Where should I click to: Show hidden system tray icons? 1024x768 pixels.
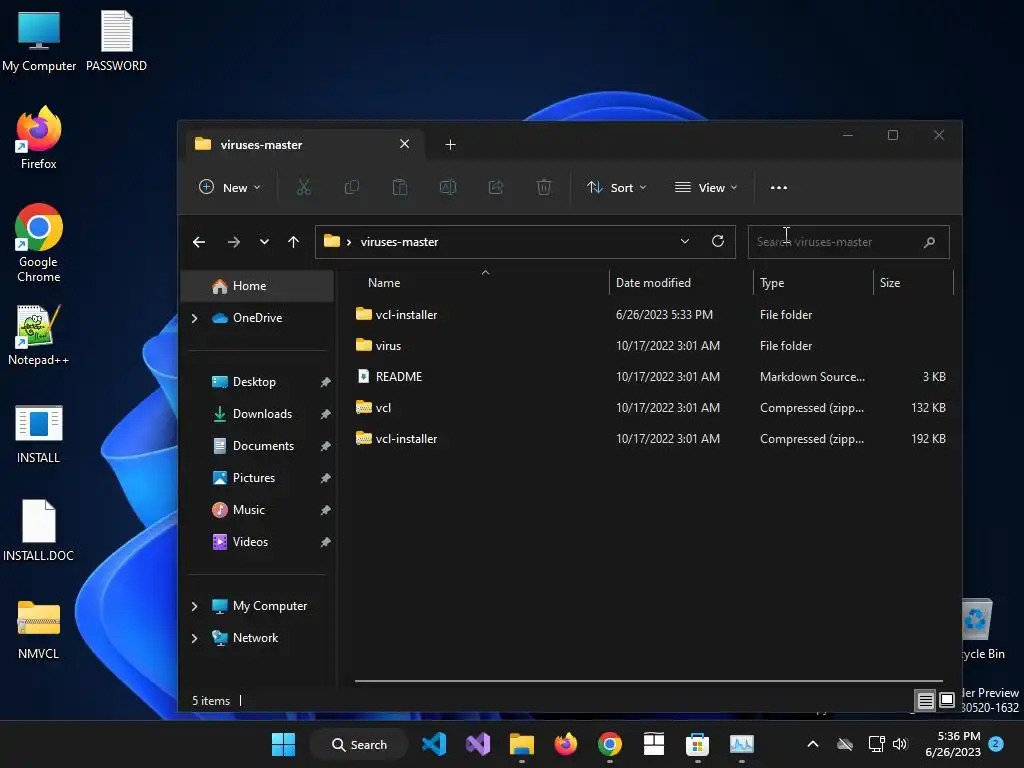812,744
